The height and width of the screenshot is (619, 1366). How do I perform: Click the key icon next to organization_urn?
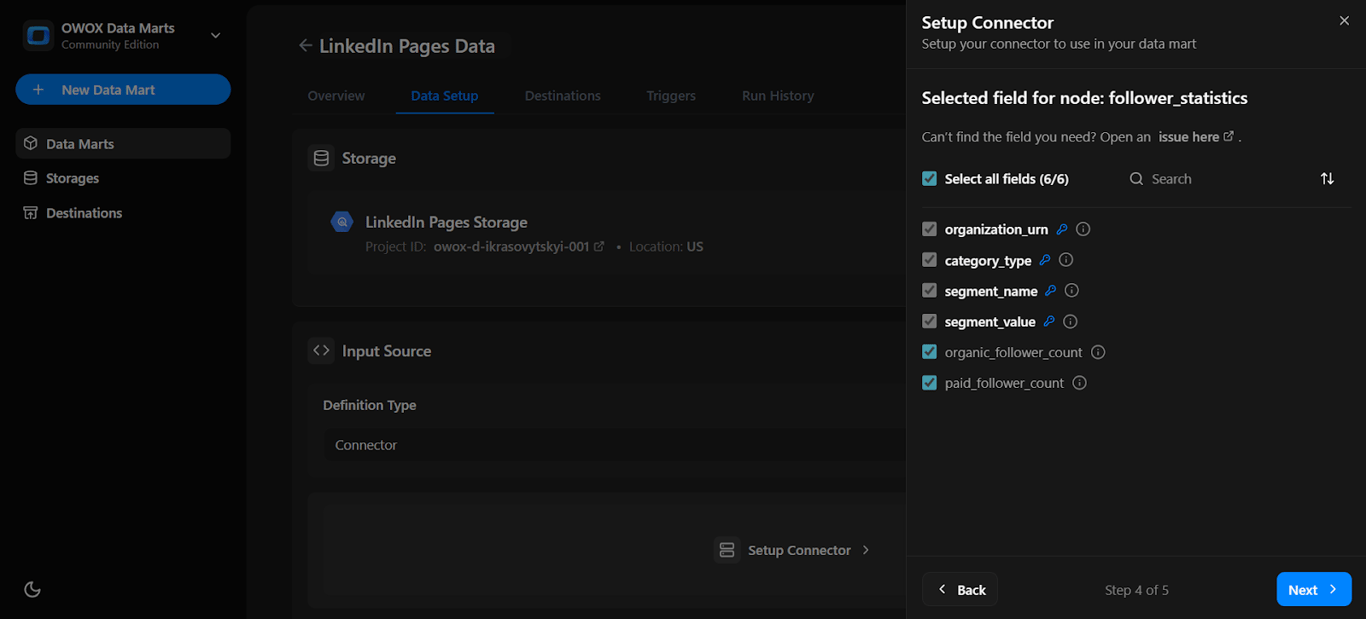click(x=1062, y=229)
